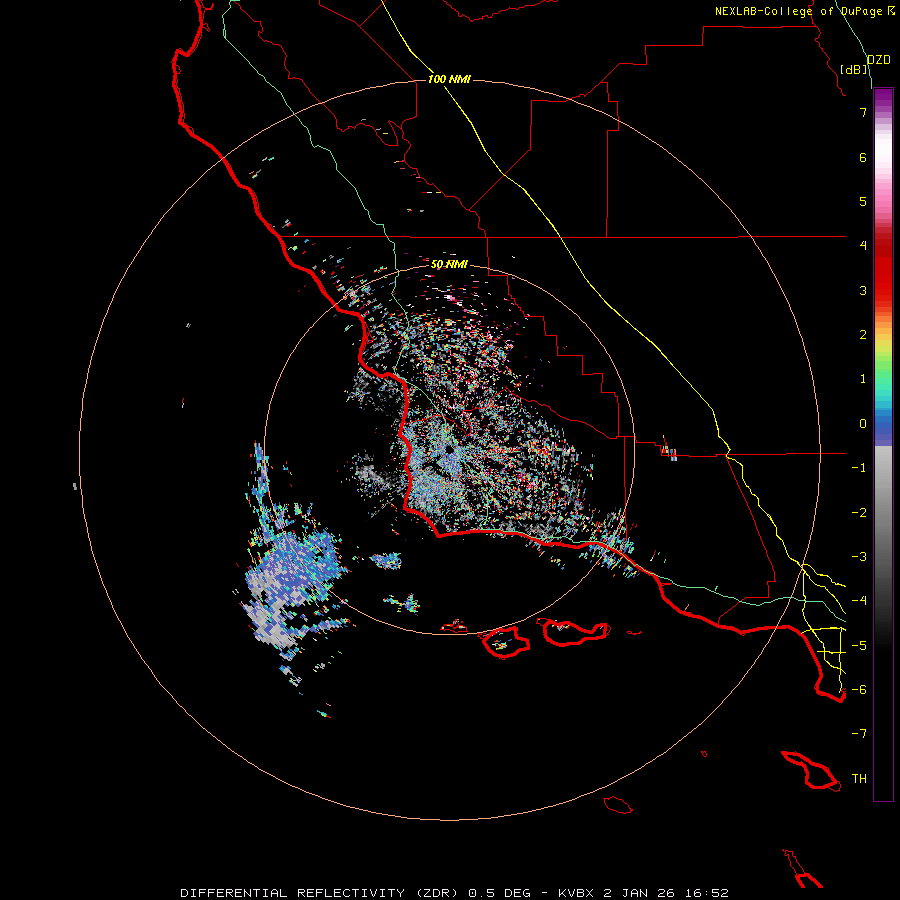Click the color scale value 7
The image size is (900, 900).
click(863, 112)
